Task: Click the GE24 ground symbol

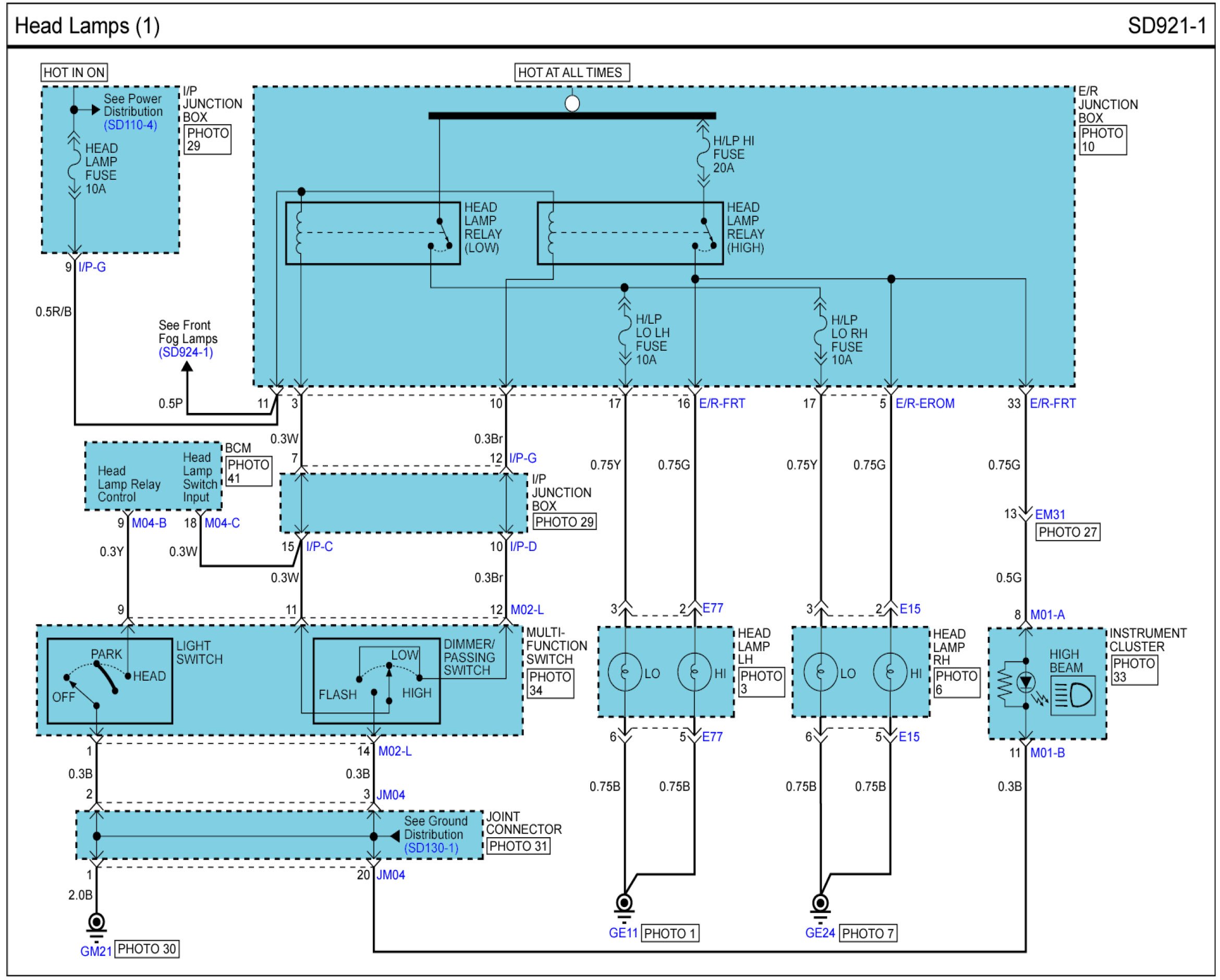Action: click(820, 902)
